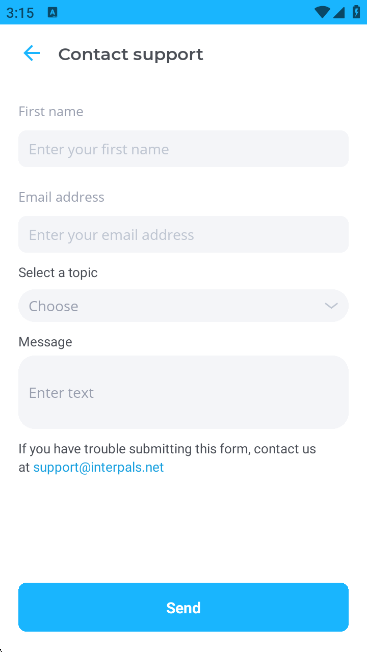Tap the First name label
This screenshot has width=367, height=652.
(x=51, y=111)
